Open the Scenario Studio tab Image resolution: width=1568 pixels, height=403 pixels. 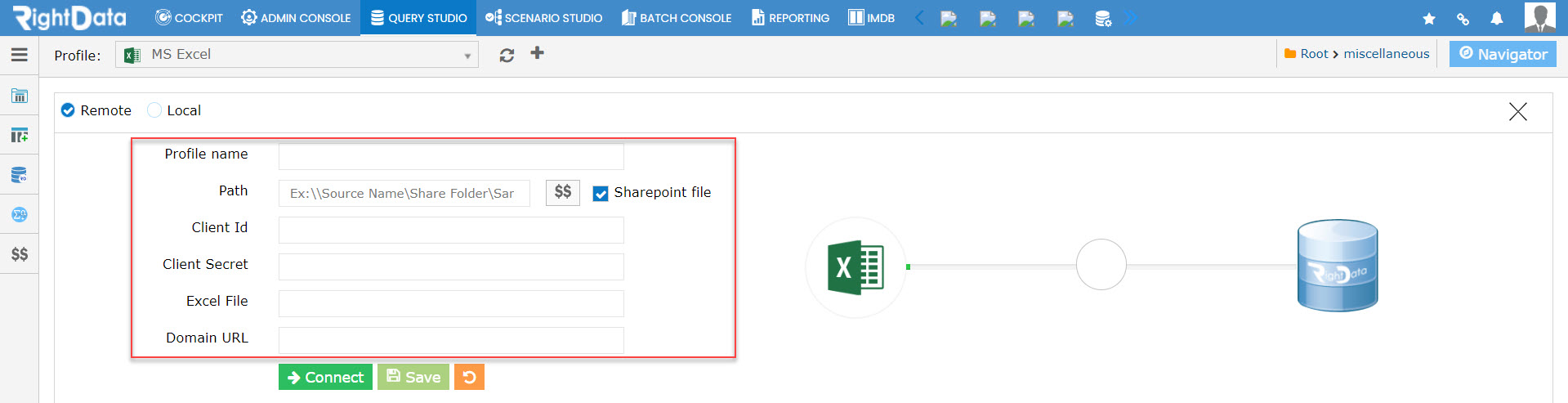click(543, 18)
